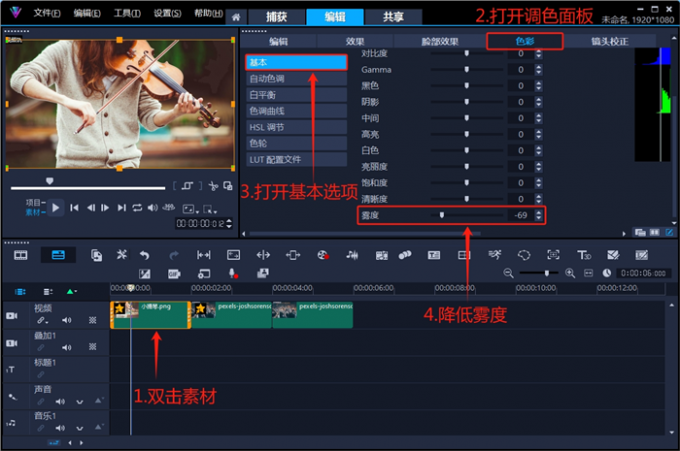Mute the 音乐1 music track
680x451 pixels.
coord(62,427)
